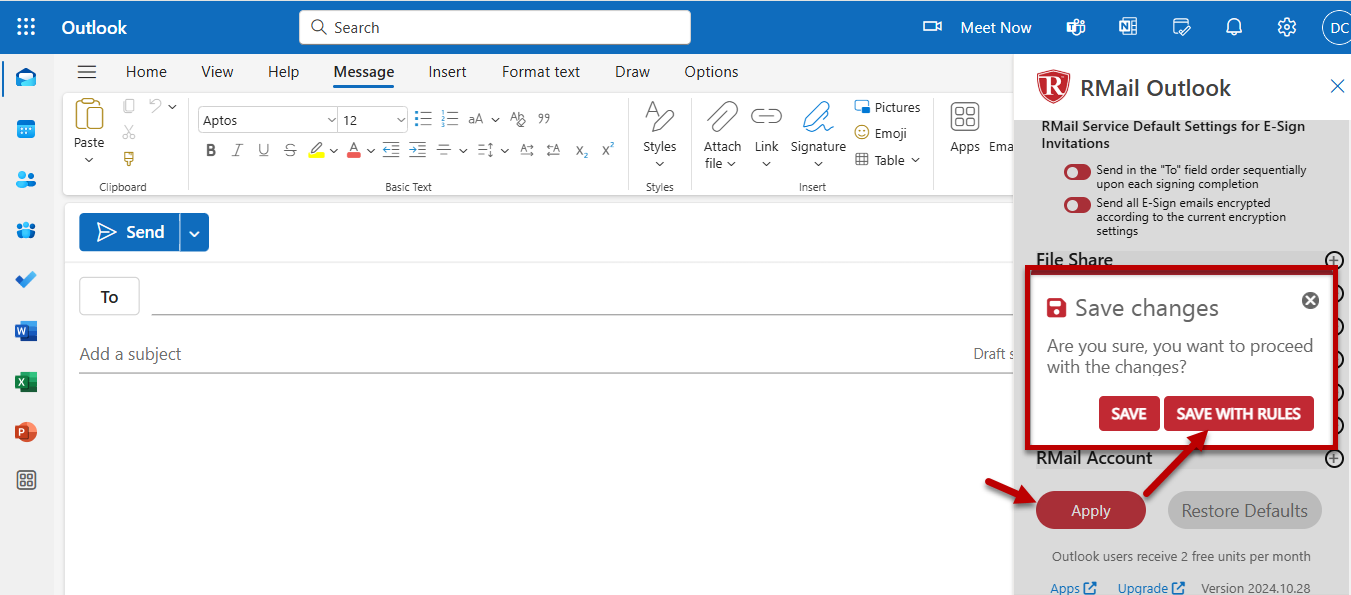Open Word app in left sidebar
Screen dimensions: 1351x595
[x=26, y=331]
